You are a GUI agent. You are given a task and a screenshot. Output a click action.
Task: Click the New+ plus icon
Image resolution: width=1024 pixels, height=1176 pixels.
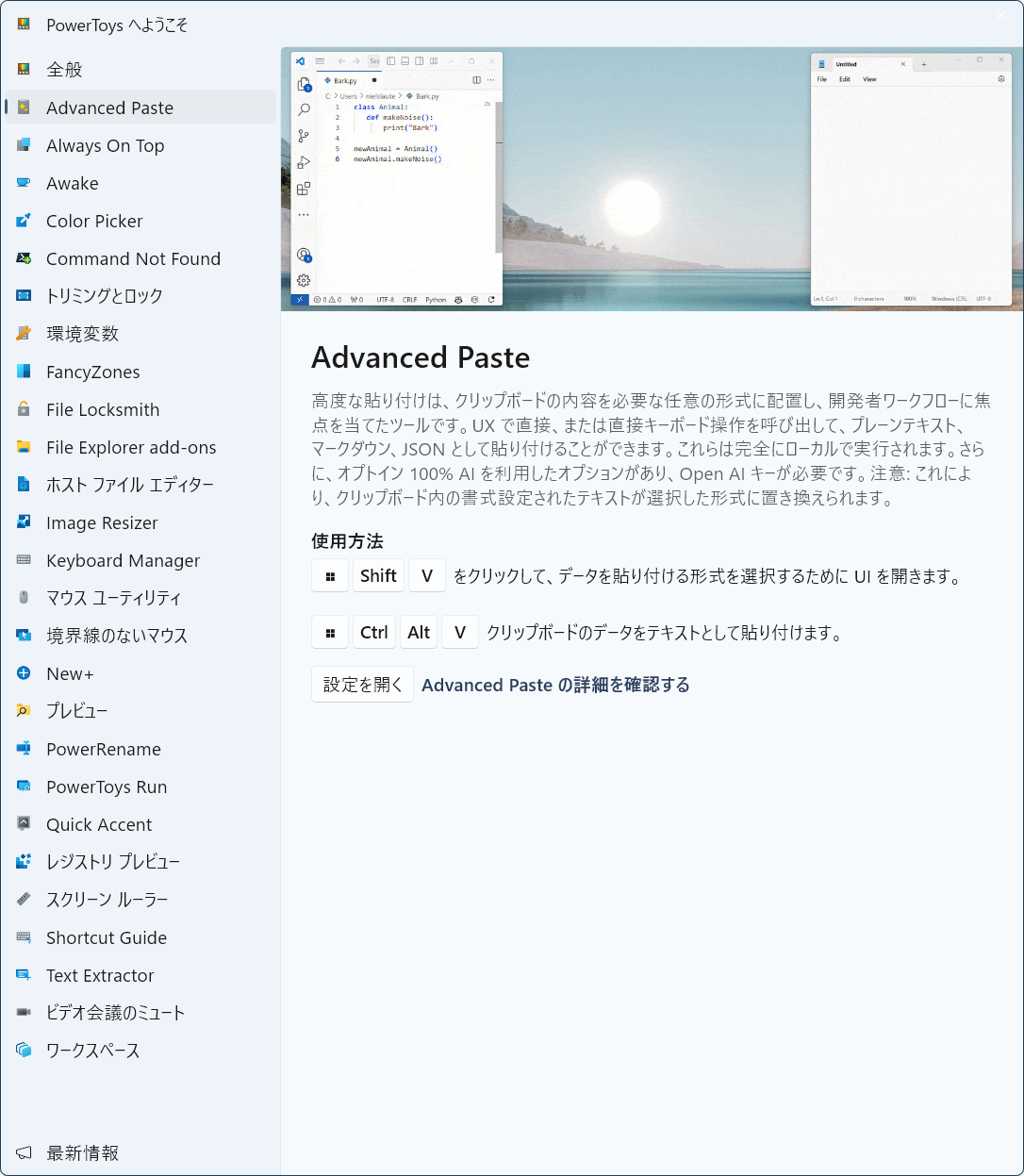24,673
